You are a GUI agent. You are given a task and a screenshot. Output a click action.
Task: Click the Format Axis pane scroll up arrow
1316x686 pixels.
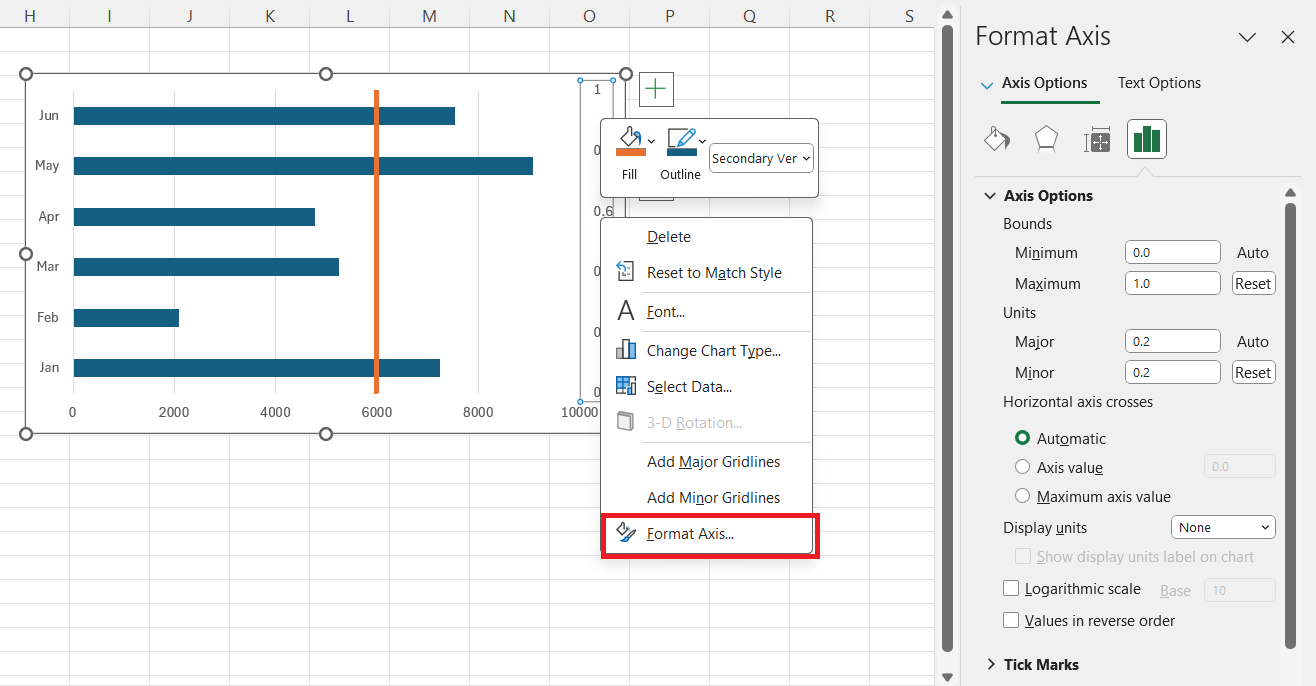pos(1291,193)
